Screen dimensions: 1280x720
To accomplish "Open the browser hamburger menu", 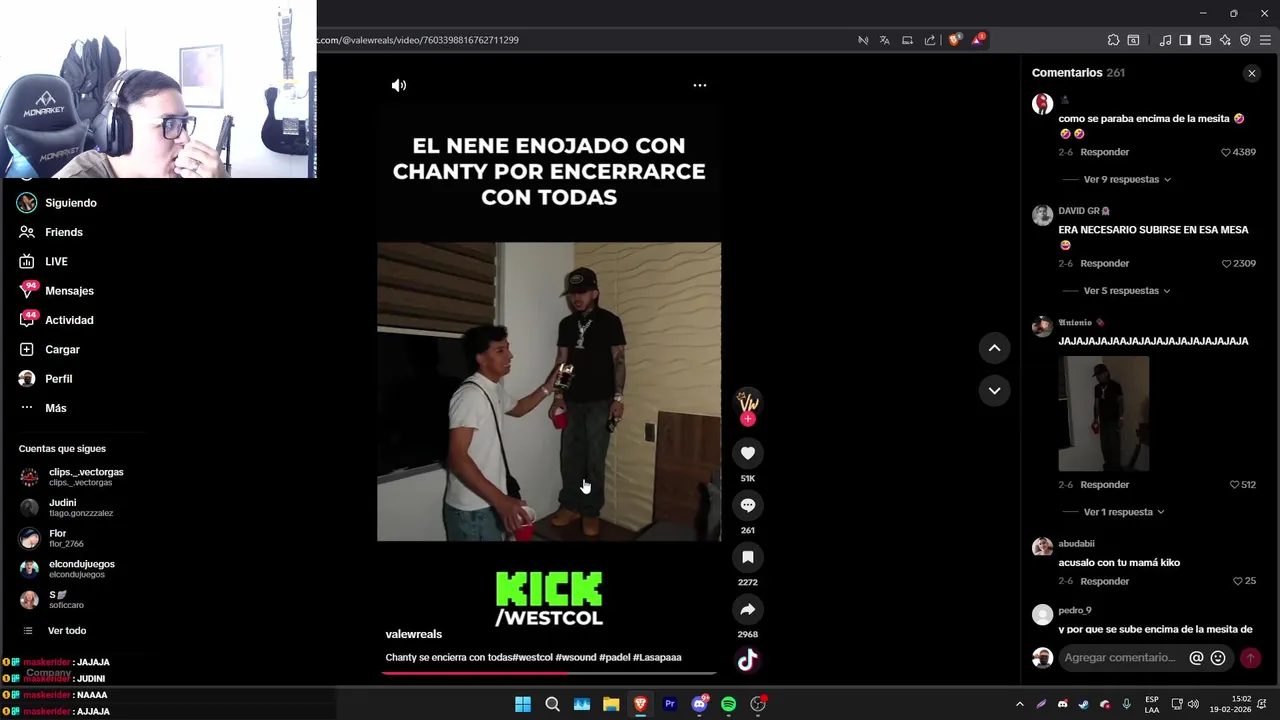I will click(x=1265, y=40).
